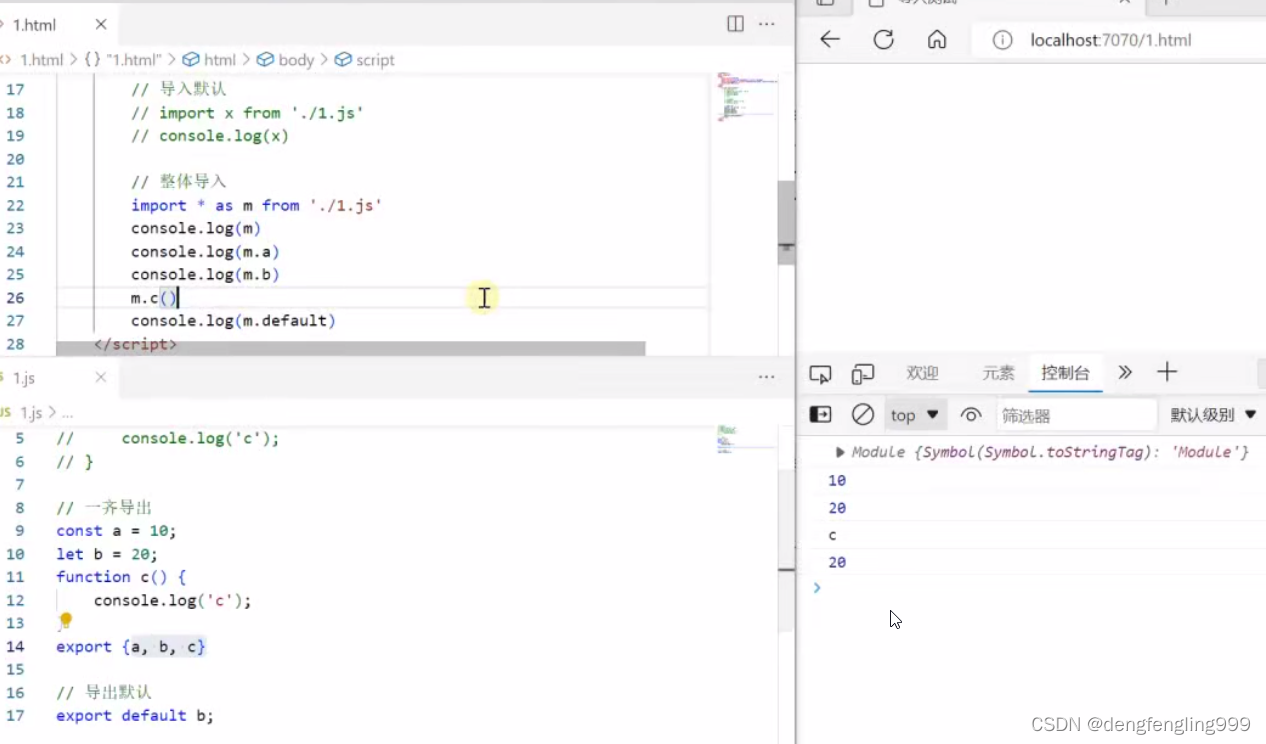1266x744 pixels.
Task: Clear the console output
Action: click(863, 414)
